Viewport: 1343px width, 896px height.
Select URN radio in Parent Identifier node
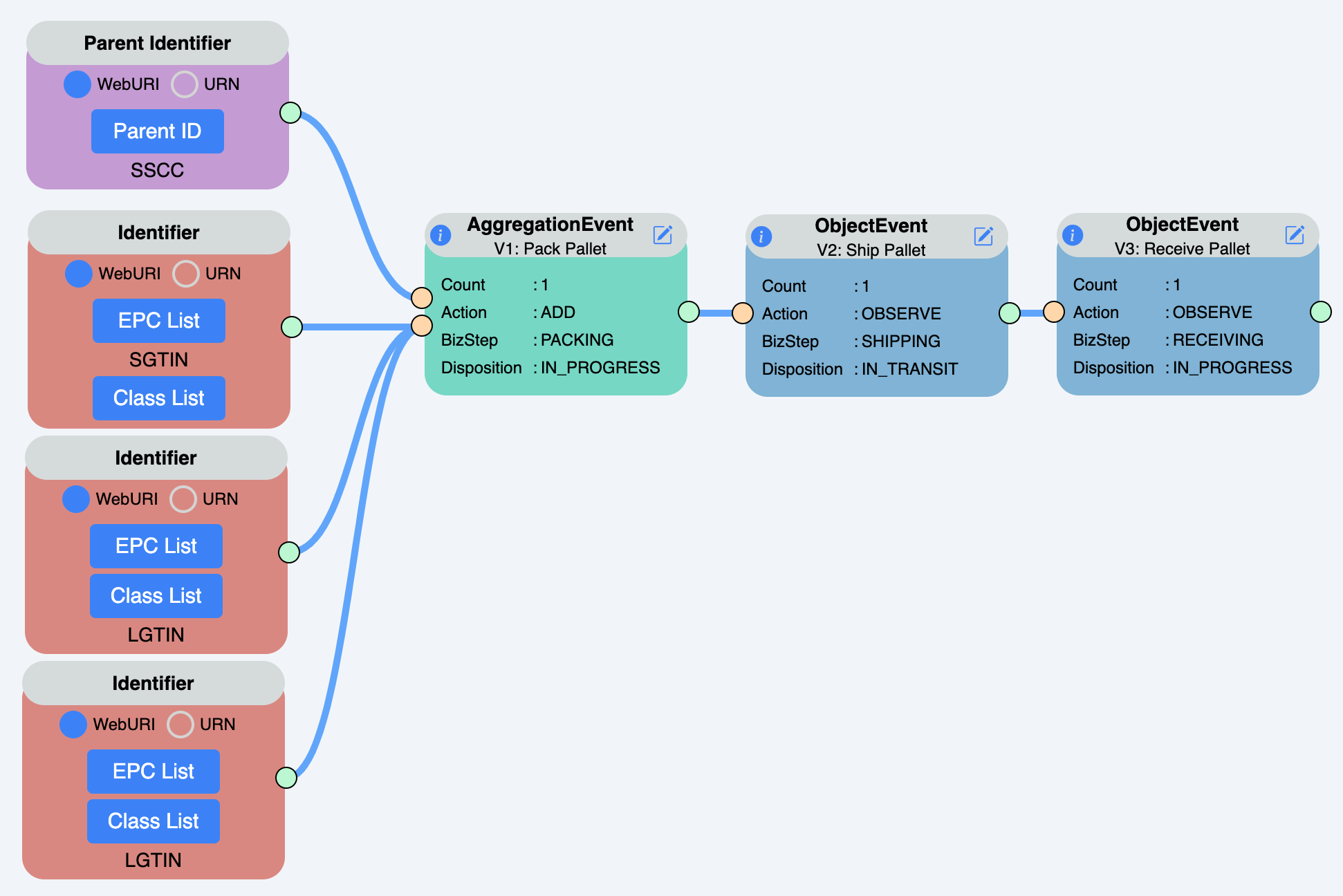(x=185, y=84)
